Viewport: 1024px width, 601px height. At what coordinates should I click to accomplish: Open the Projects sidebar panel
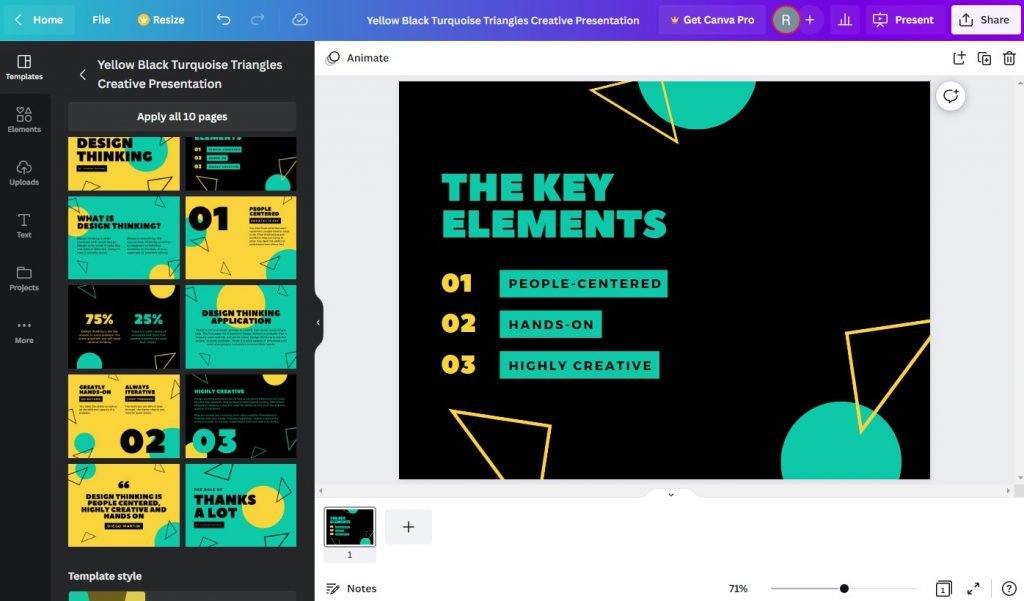pos(24,279)
